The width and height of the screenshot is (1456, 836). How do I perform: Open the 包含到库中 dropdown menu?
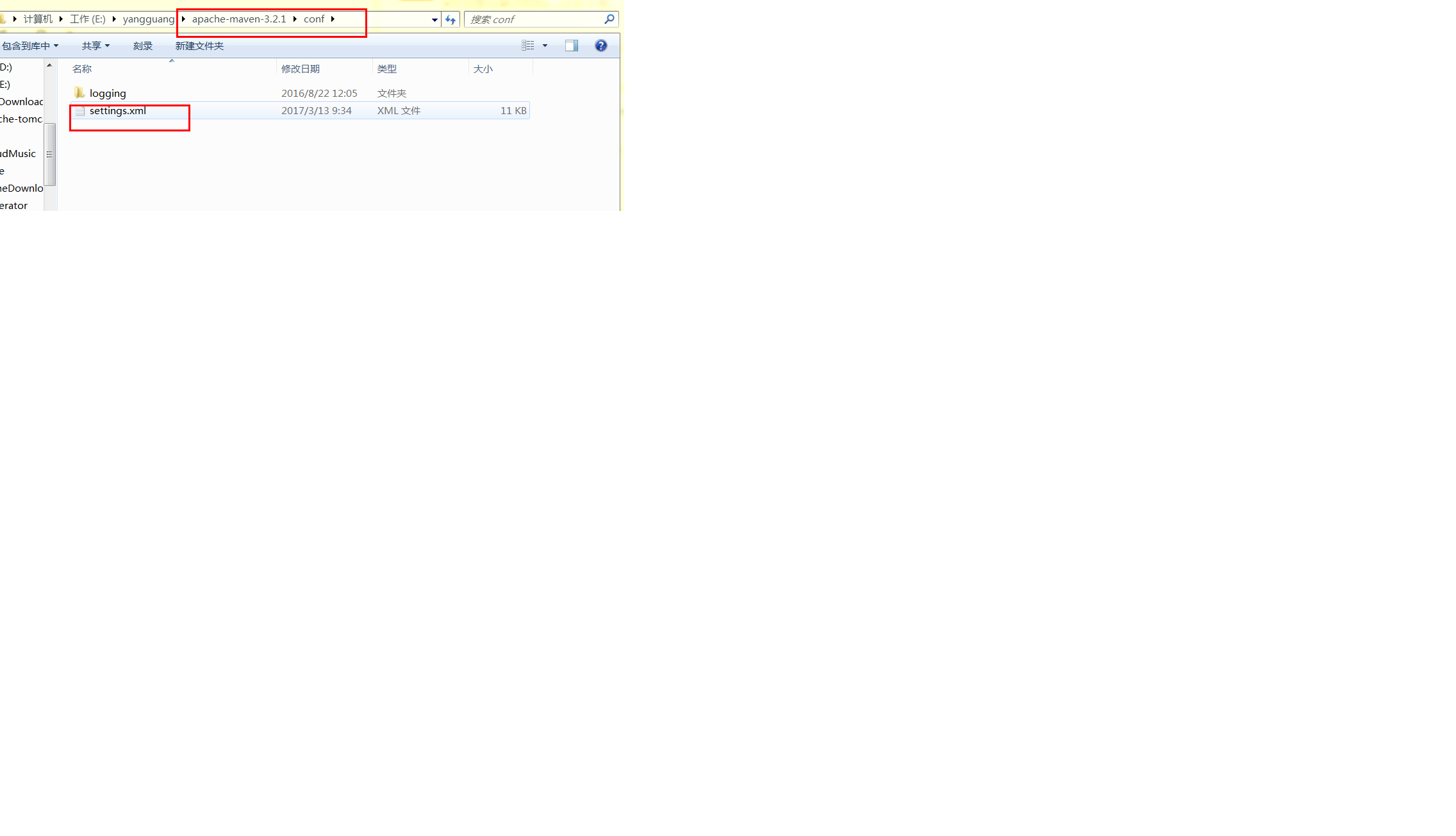30,46
